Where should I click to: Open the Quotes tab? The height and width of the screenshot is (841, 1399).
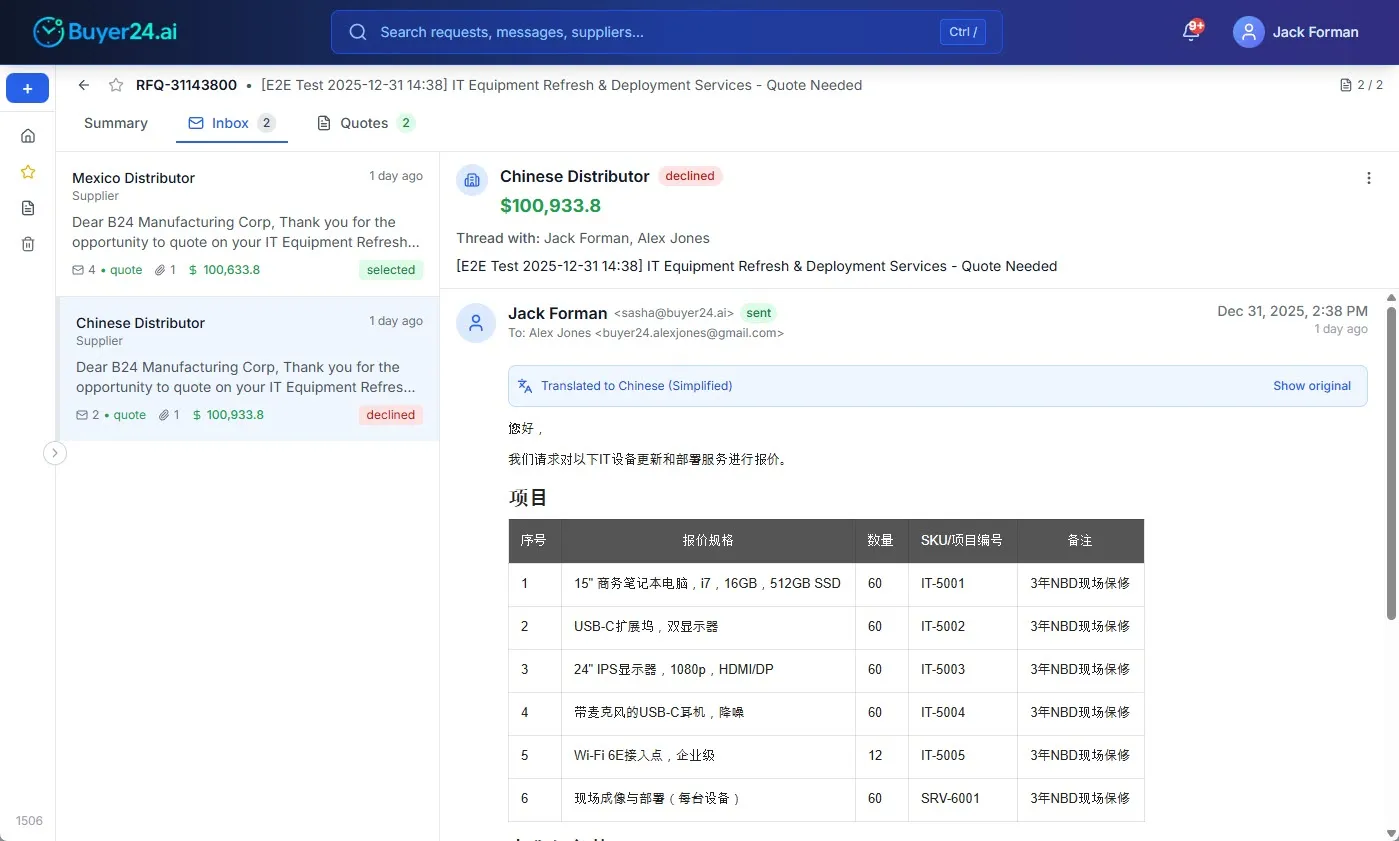tap(365, 123)
